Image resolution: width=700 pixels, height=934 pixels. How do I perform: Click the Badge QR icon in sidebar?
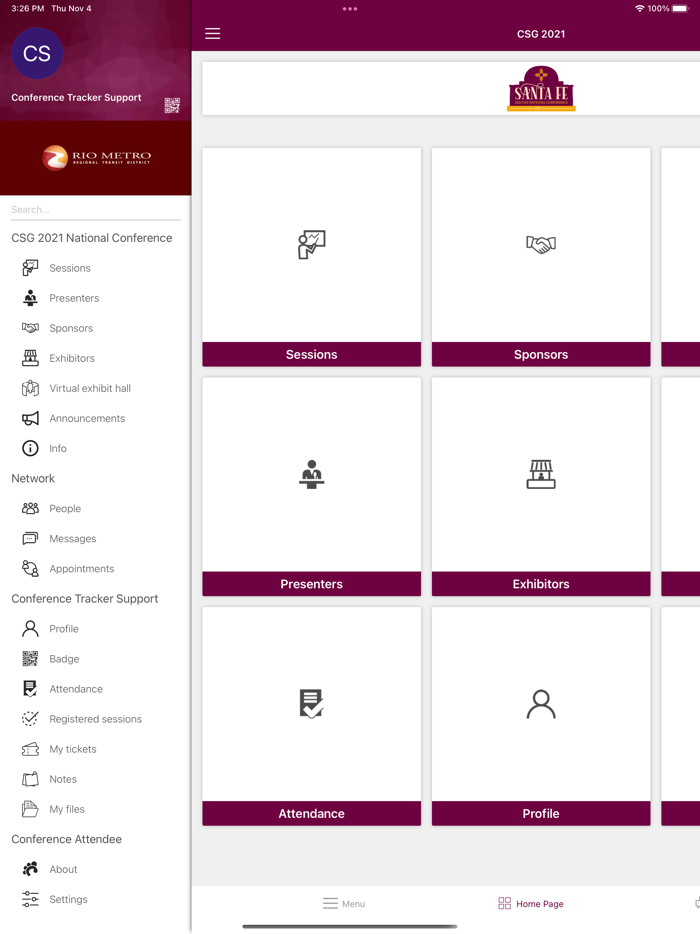[30, 659]
